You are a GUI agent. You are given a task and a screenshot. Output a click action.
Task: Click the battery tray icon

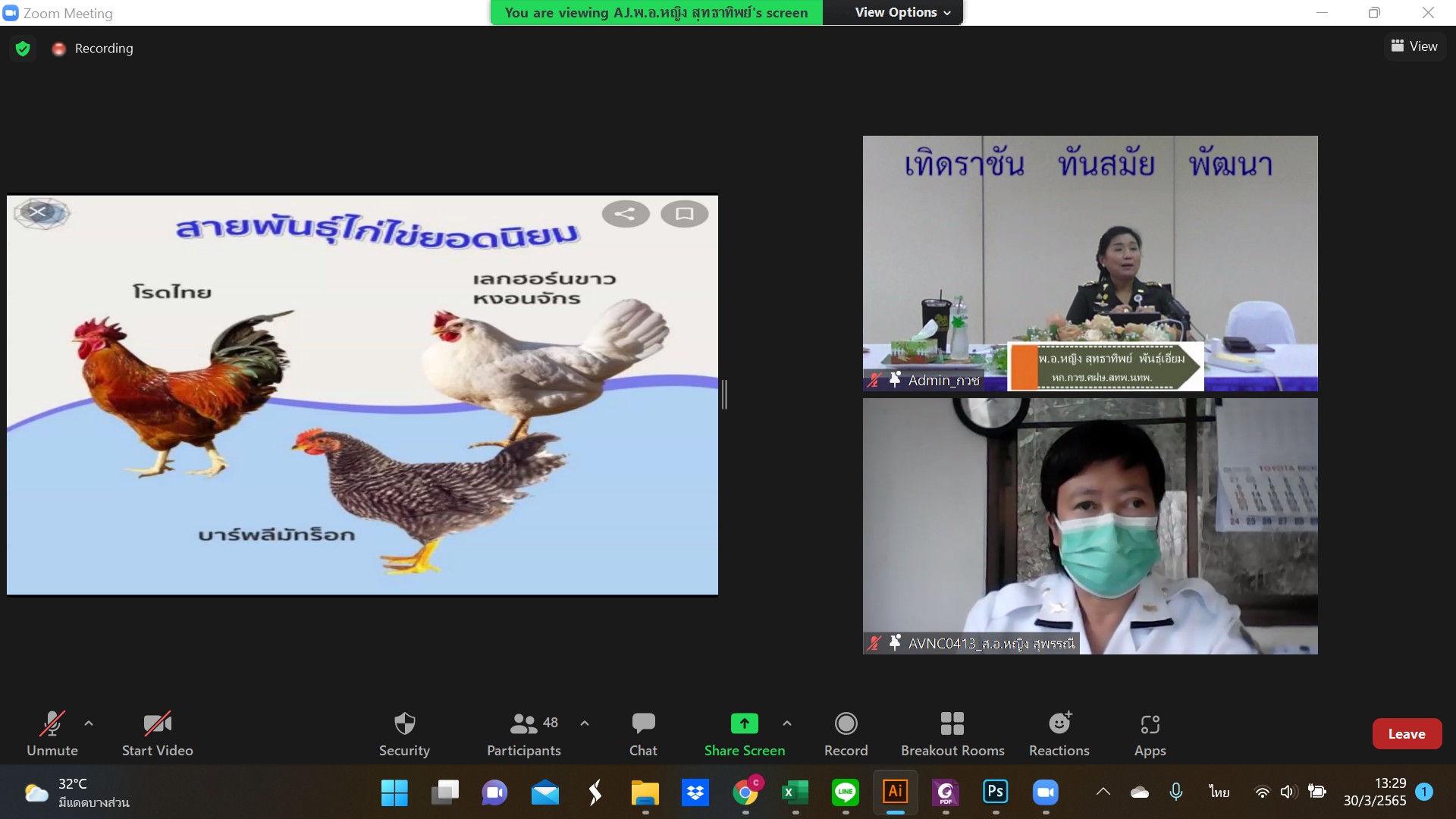(1317, 792)
